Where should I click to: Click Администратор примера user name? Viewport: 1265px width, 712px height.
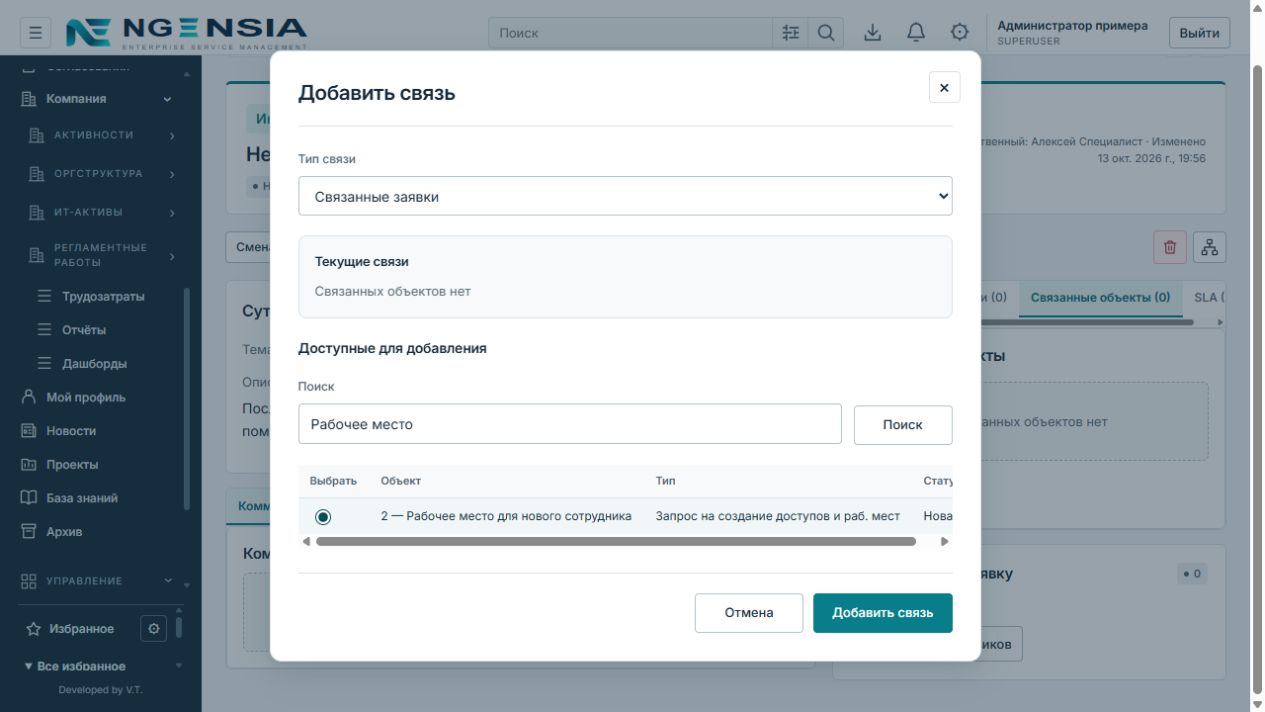[1072, 25]
